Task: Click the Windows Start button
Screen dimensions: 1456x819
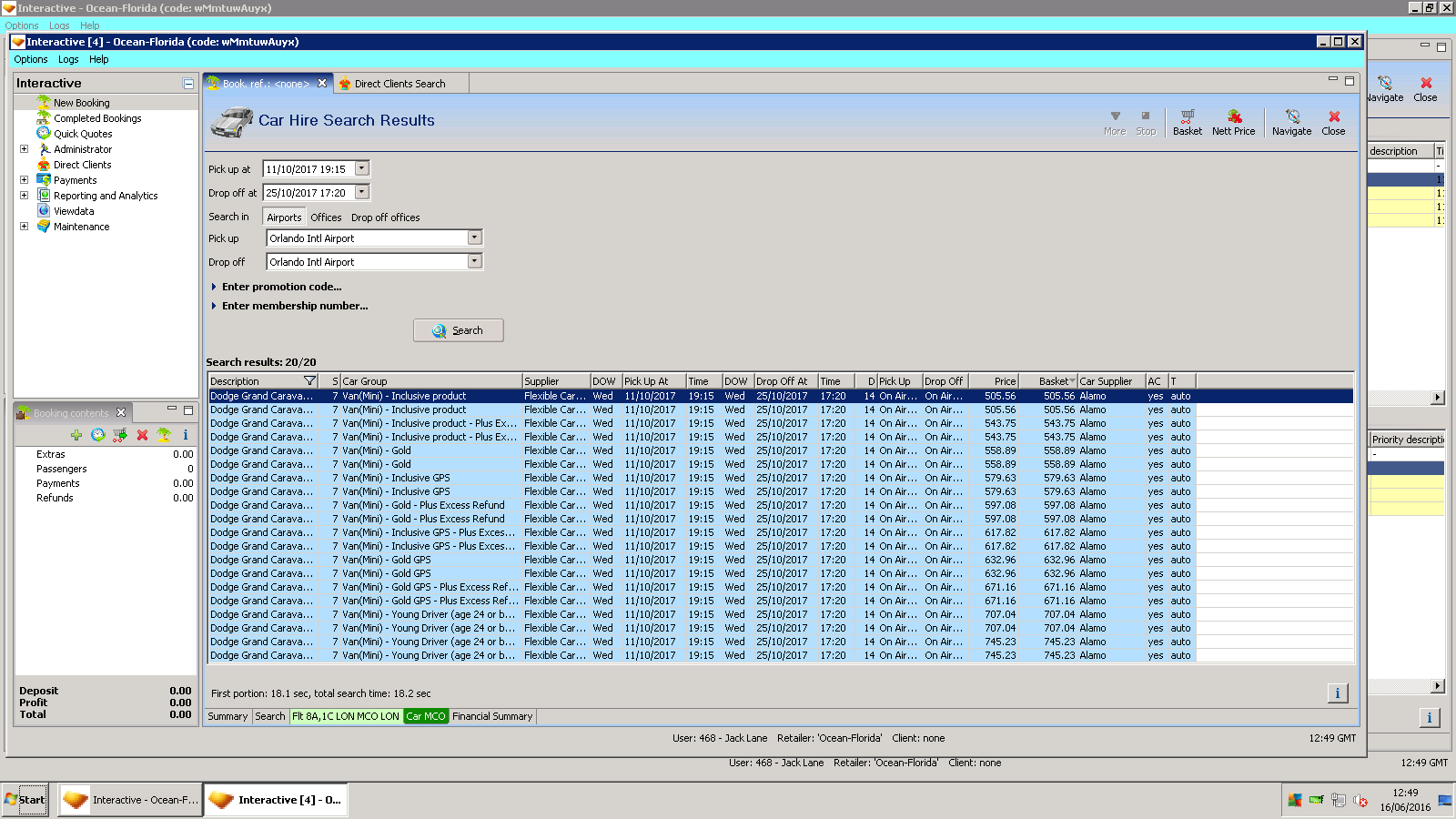Action: tap(25, 800)
